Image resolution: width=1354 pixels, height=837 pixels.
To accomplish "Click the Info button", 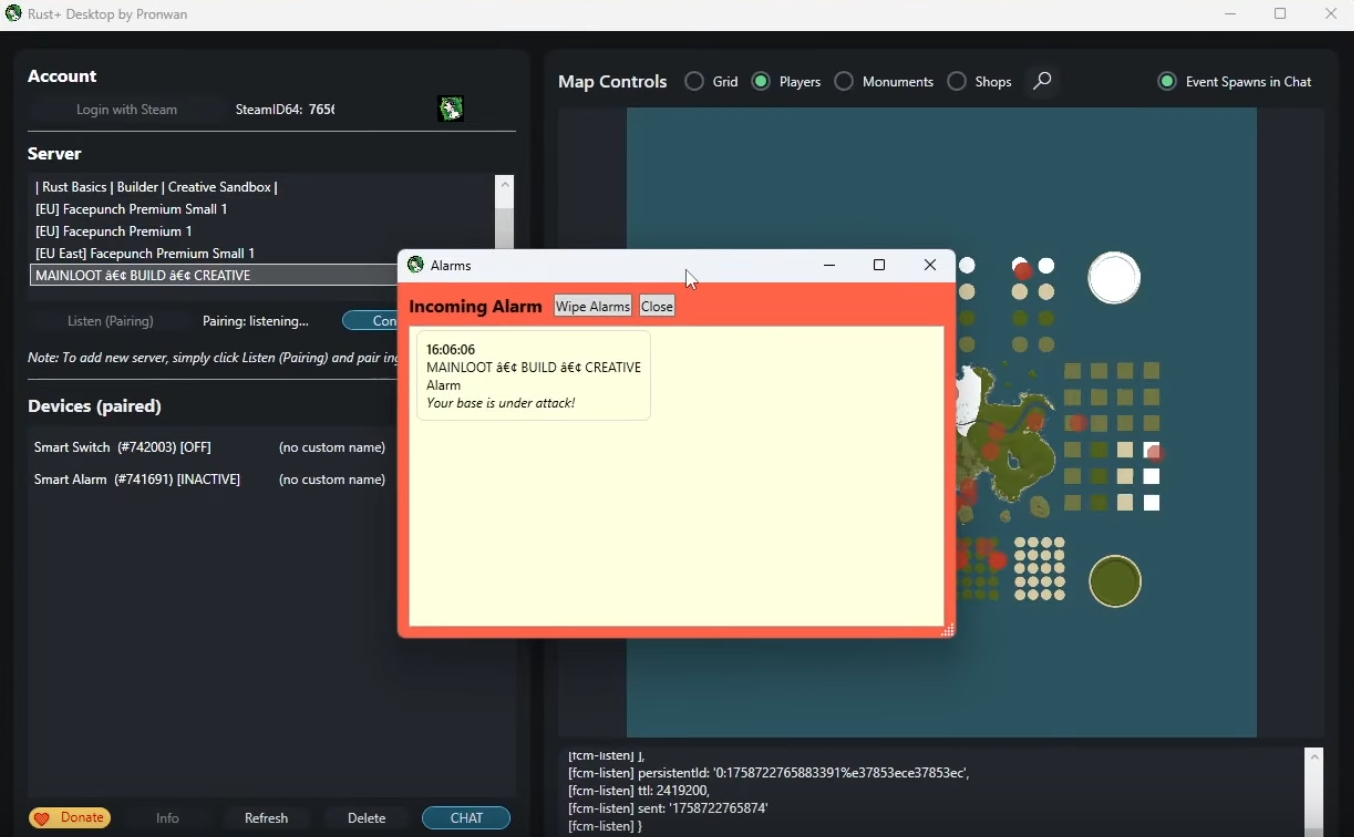I will (167, 818).
